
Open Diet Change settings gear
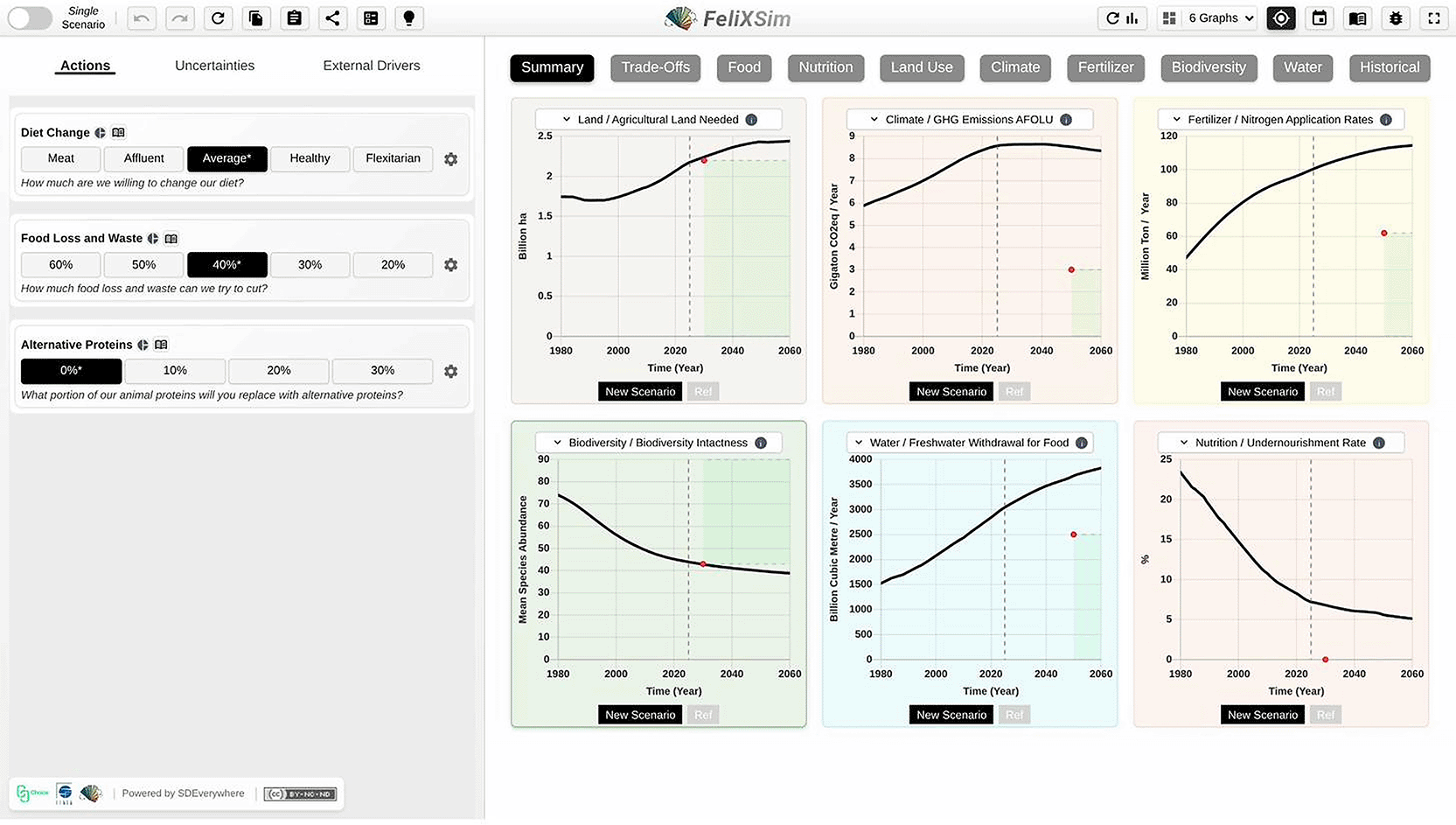click(451, 159)
